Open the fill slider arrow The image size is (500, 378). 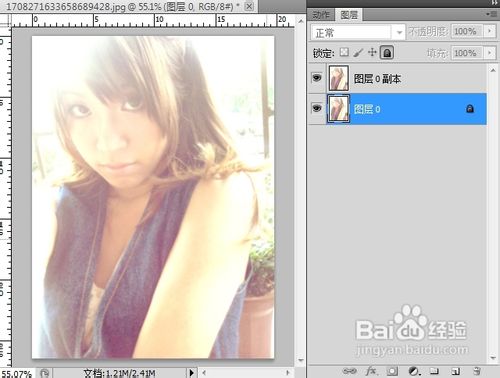[490, 53]
